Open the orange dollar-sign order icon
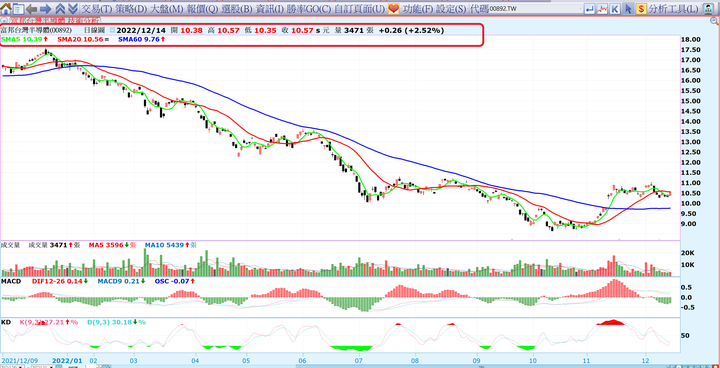720x368 pixels. pyautogui.click(x=641, y=8)
